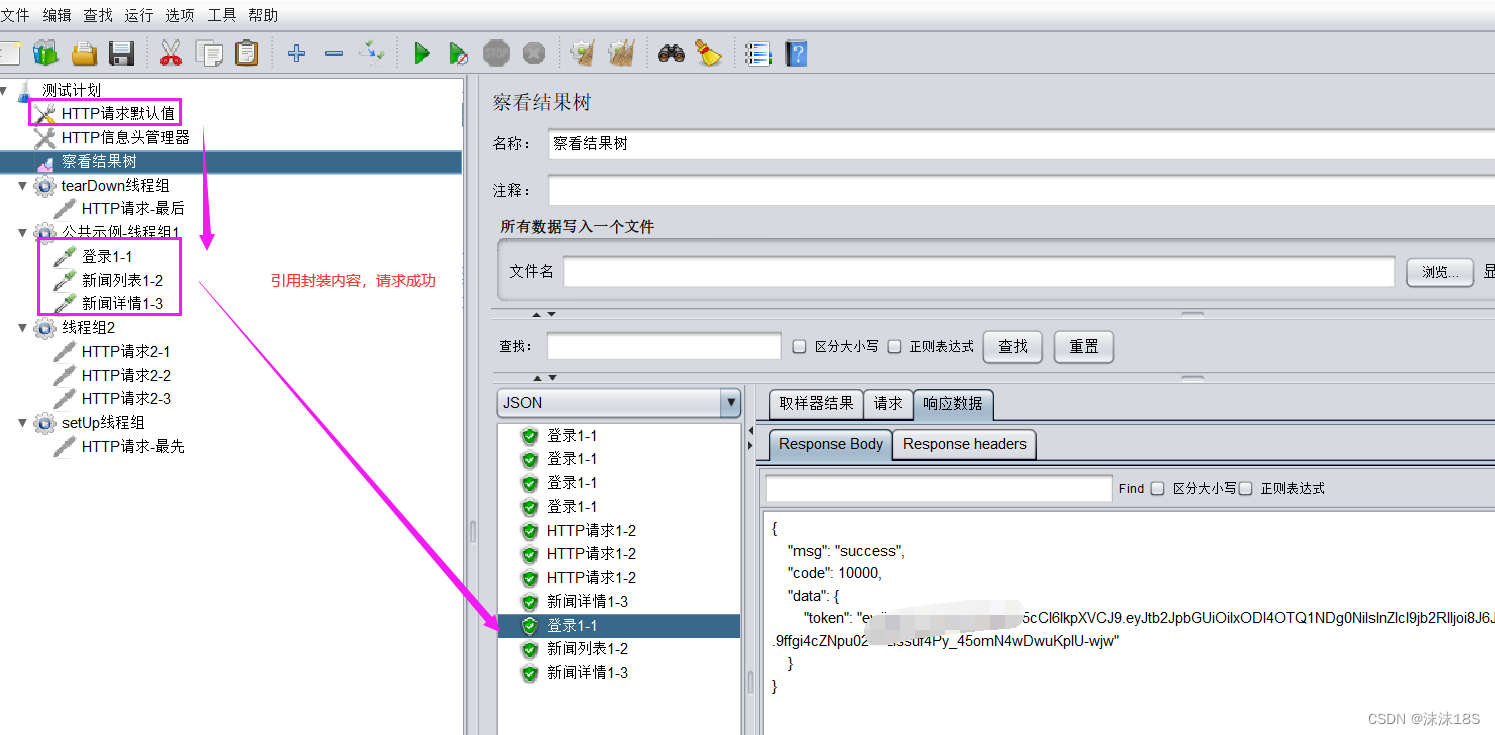Select HTTP请求-最先 sampler in tree
This screenshot has height=735, width=1495.
pos(133,447)
